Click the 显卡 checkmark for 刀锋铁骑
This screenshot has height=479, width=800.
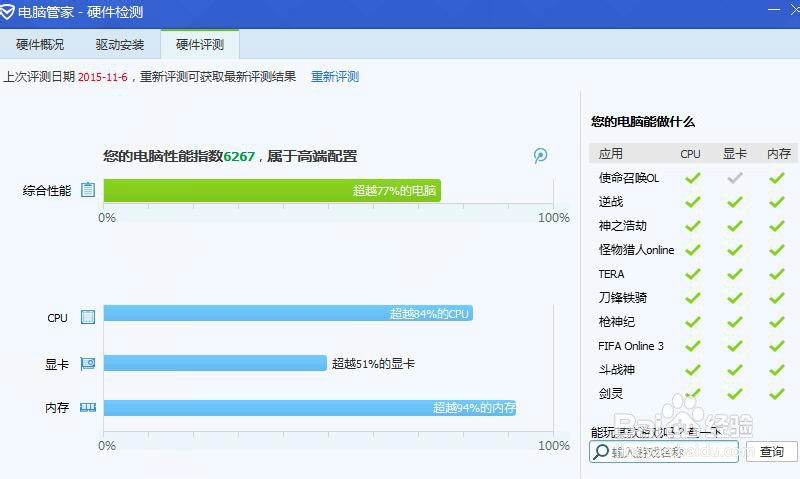(x=735, y=298)
